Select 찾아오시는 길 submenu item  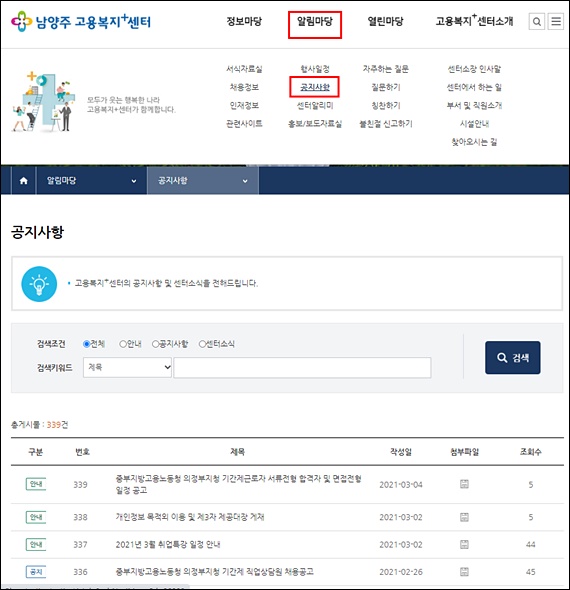click(474, 142)
